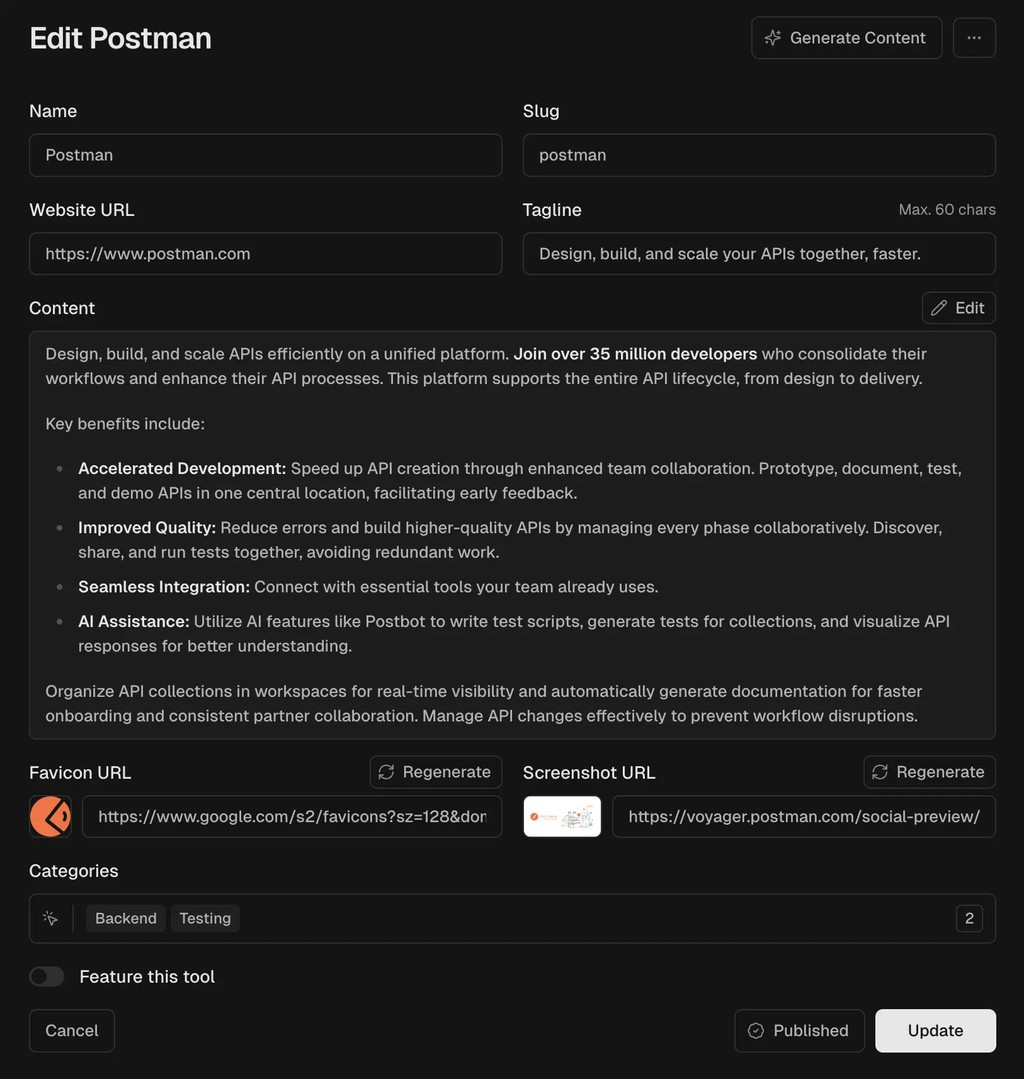Screen dimensions: 1024x1079
Task: Click the ellipsis icon in the top right
Action: pyautogui.click(x=974, y=37)
